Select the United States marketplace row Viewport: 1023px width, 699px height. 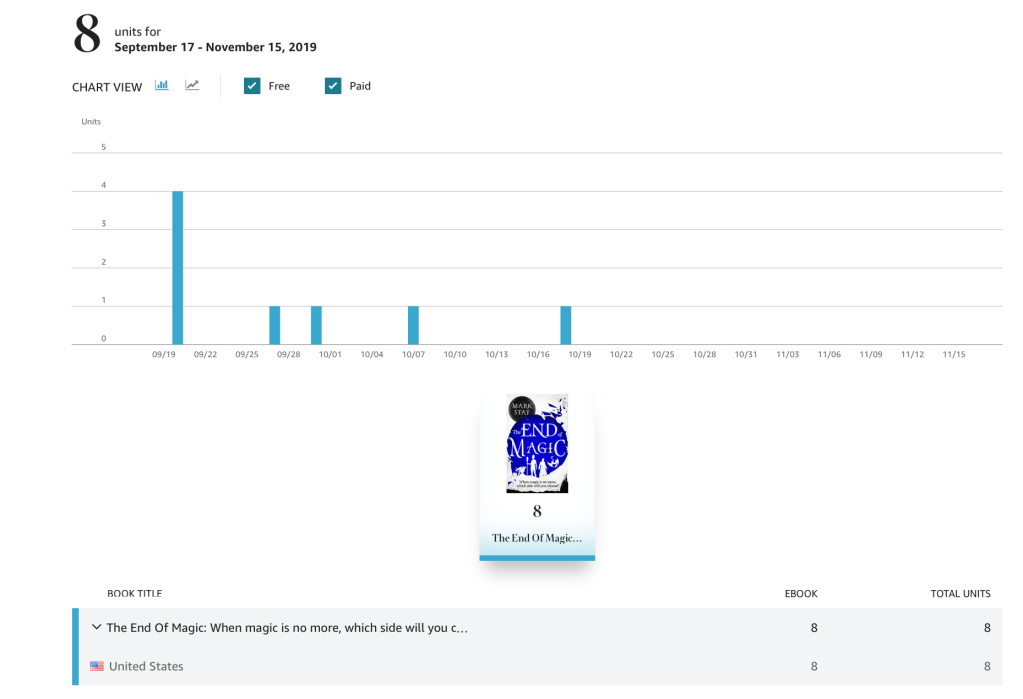pyautogui.click(x=146, y=666)
